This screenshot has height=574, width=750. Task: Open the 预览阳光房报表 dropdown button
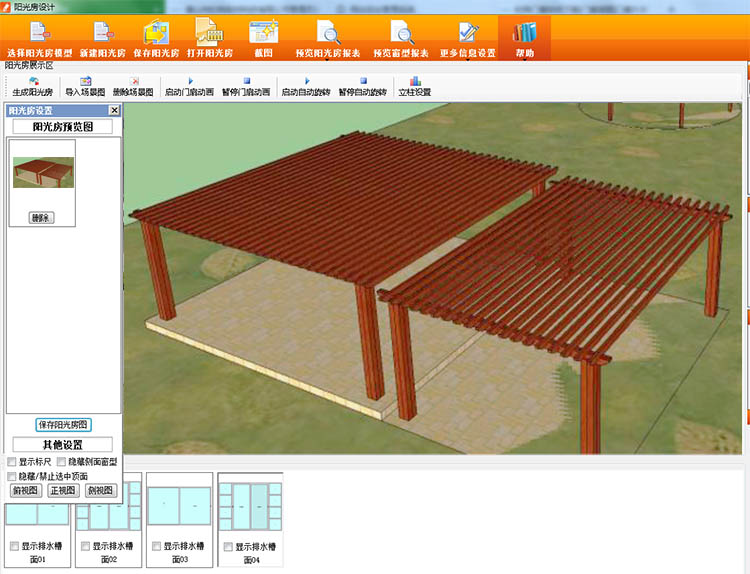point(328,39)
